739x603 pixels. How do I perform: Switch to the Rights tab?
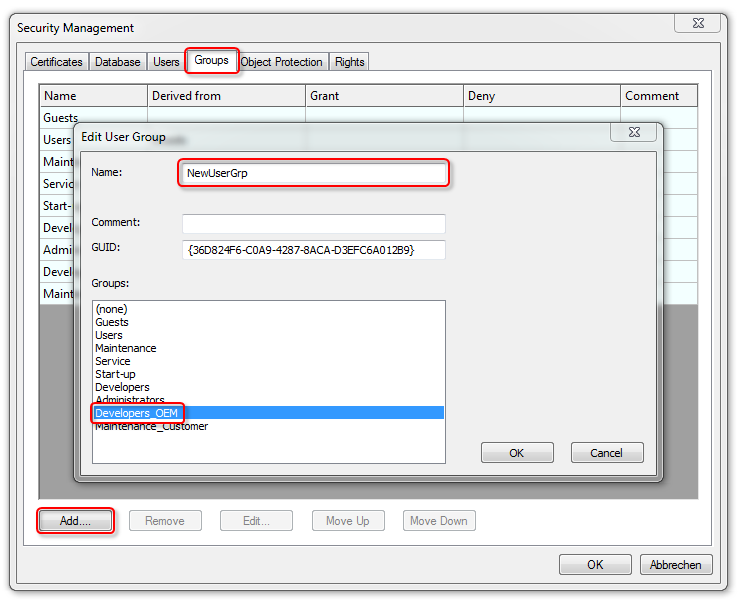[x=349, y=62]
